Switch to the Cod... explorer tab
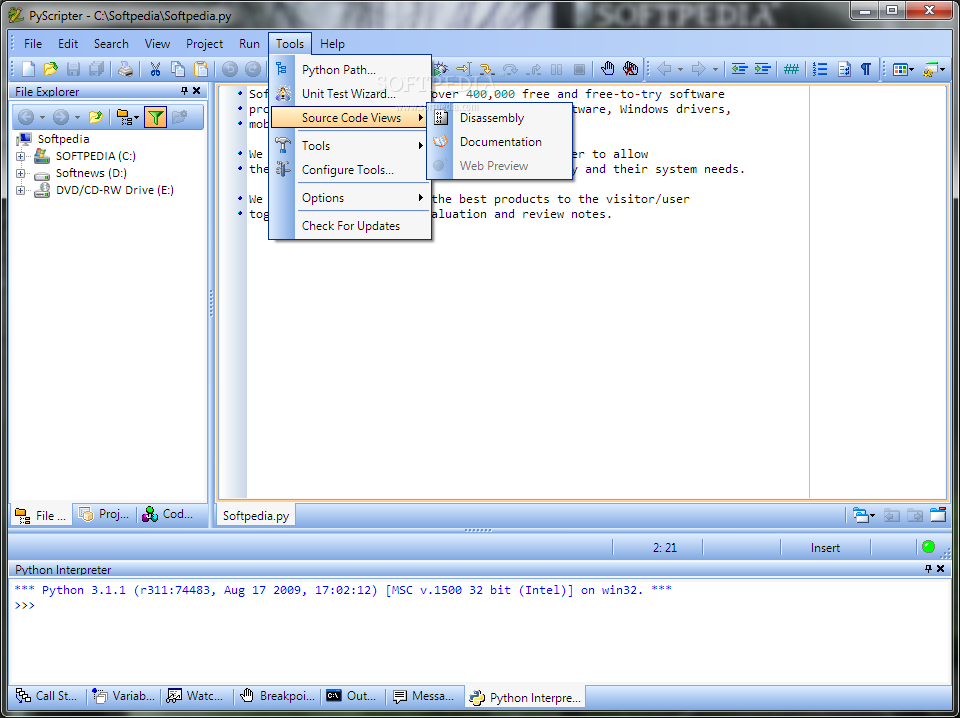 click(168, 514)
